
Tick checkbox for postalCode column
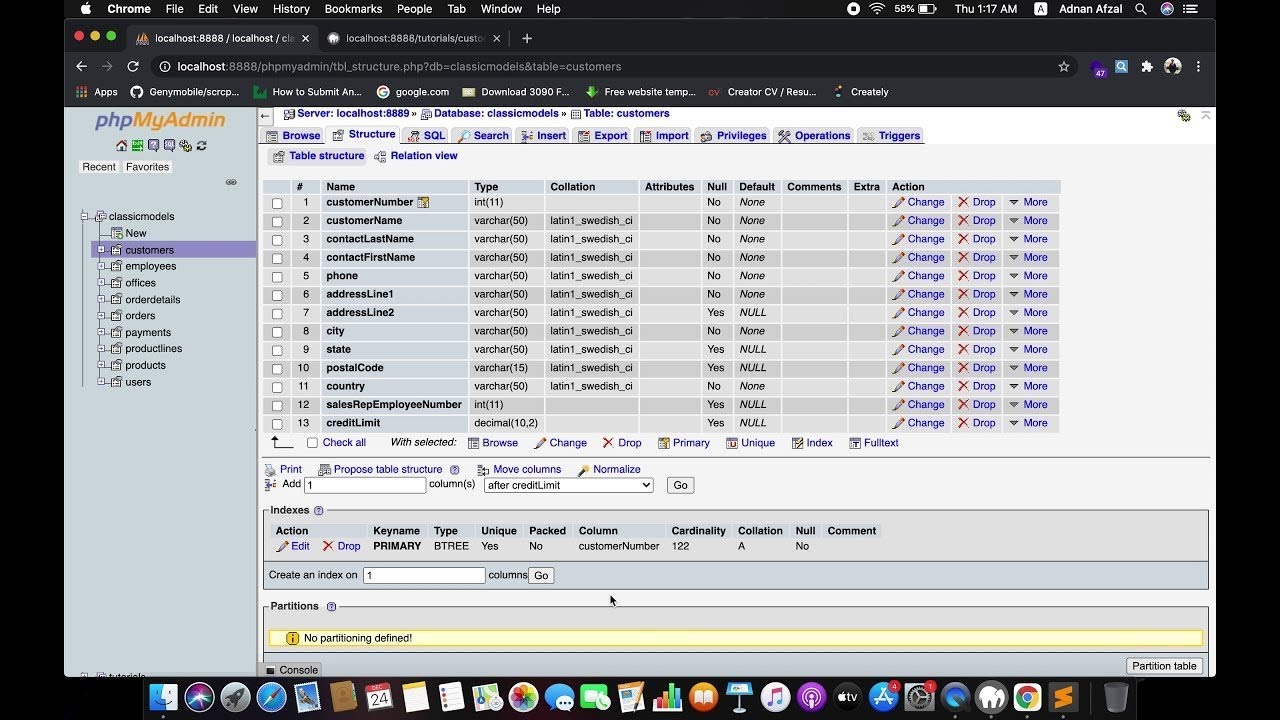277,369
